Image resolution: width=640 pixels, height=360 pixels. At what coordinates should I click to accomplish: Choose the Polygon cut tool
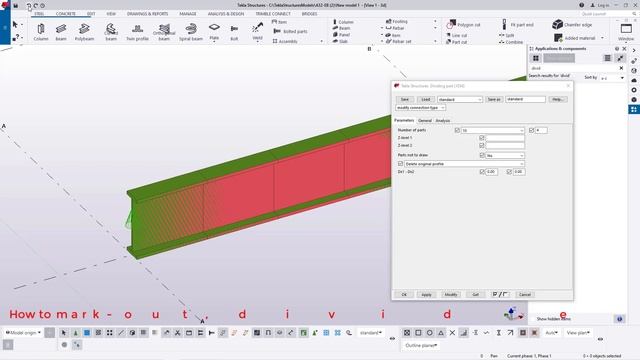point(463,24)
